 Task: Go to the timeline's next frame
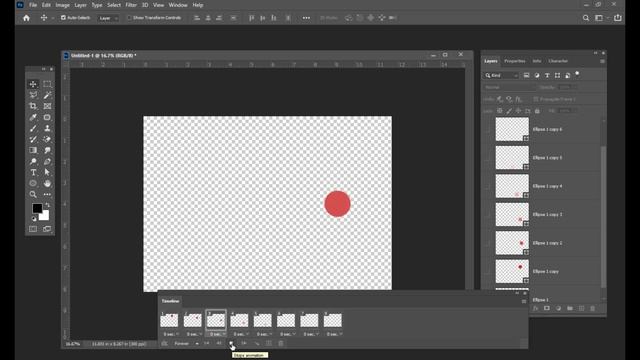(244, 343)
